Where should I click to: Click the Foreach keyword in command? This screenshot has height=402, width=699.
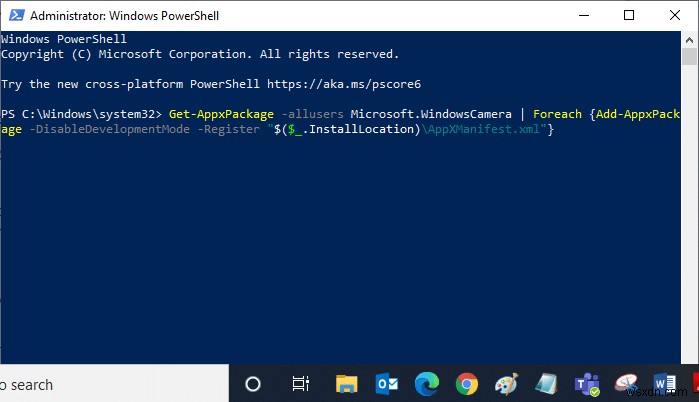557,114
